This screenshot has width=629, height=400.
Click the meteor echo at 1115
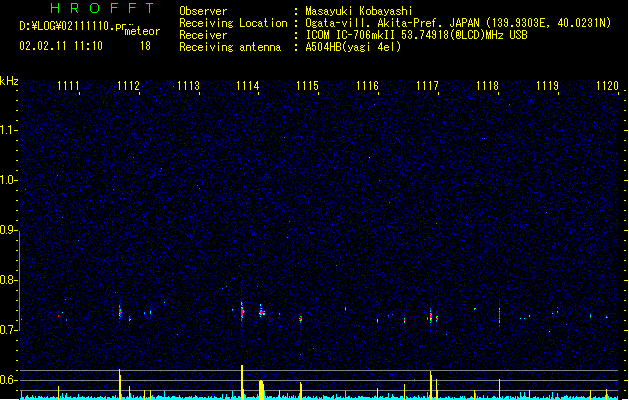[x=300, y=319]
